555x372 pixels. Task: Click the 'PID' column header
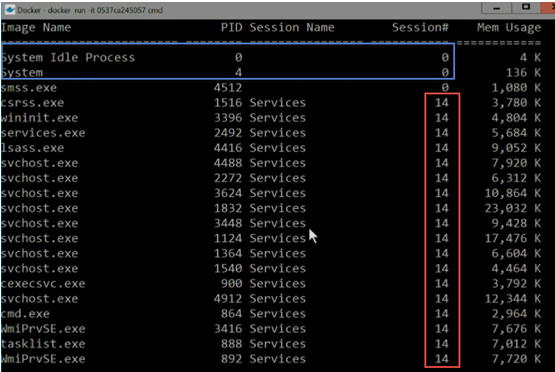coord(231,27)
